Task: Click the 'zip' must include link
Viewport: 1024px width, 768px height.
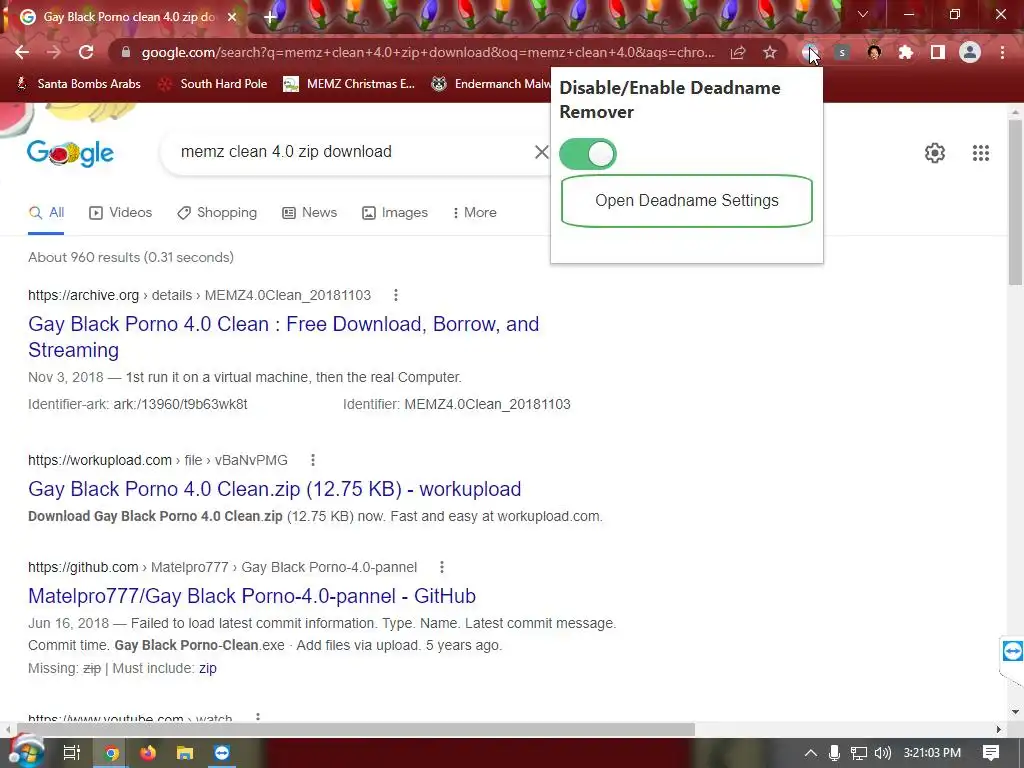Action: (208, 668)
